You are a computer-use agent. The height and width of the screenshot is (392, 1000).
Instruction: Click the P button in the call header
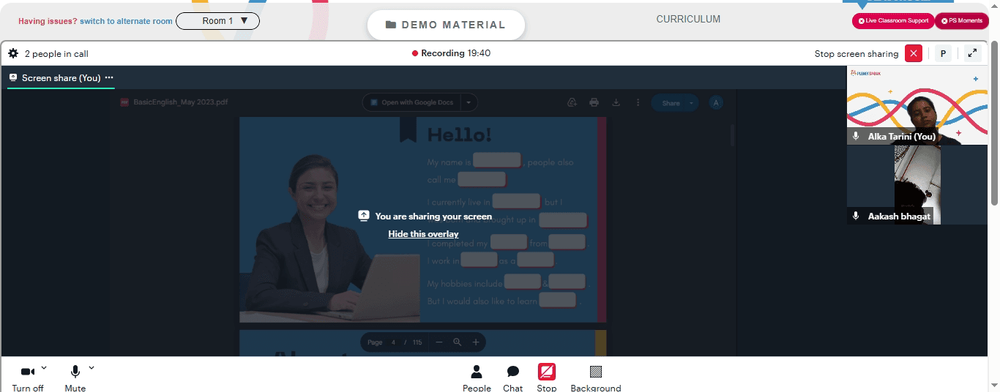tap(943, 54)
